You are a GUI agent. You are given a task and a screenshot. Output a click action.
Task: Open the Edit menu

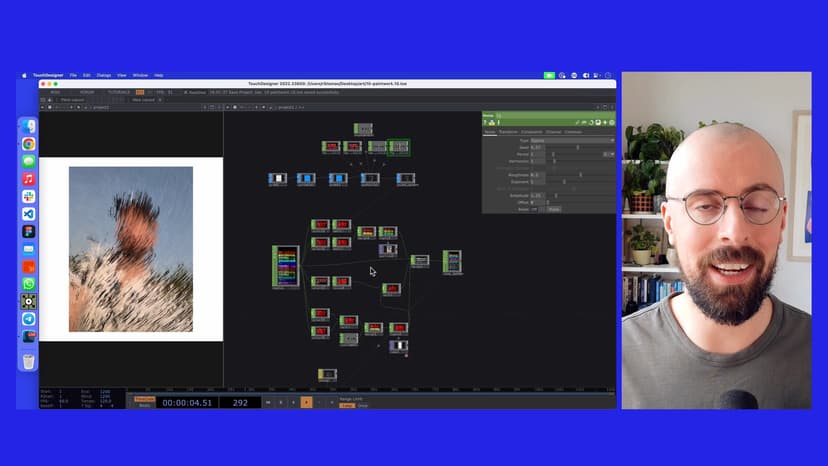87,76
